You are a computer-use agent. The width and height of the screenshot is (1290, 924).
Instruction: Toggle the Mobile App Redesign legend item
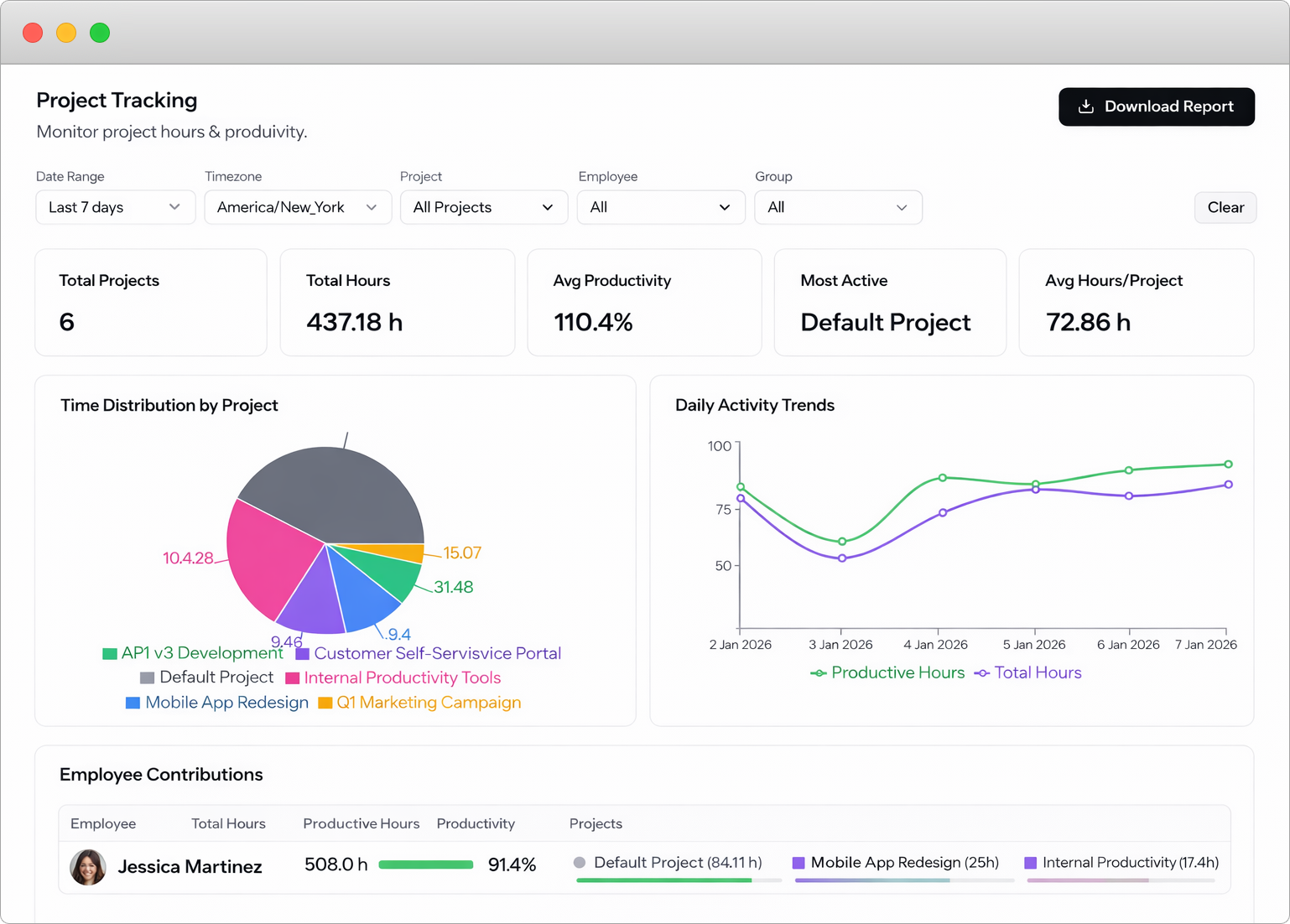pyautogui.click(x=217, y=703)
